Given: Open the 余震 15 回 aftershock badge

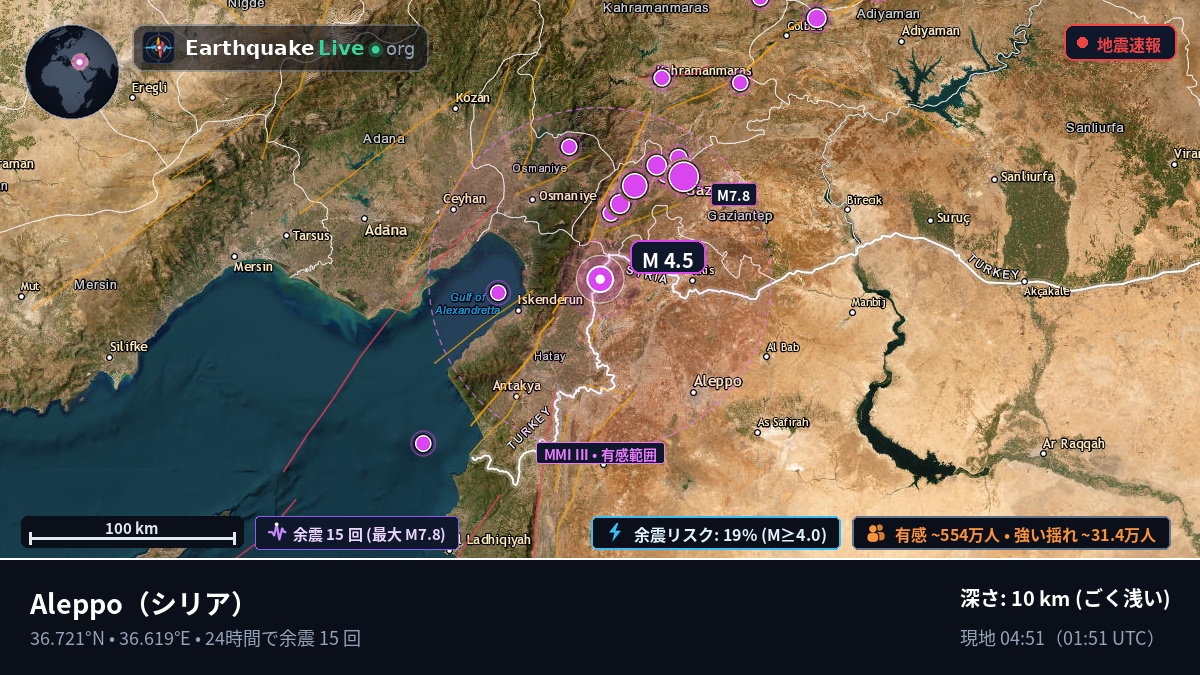Looking at the screenshot, I should [357, 533].
